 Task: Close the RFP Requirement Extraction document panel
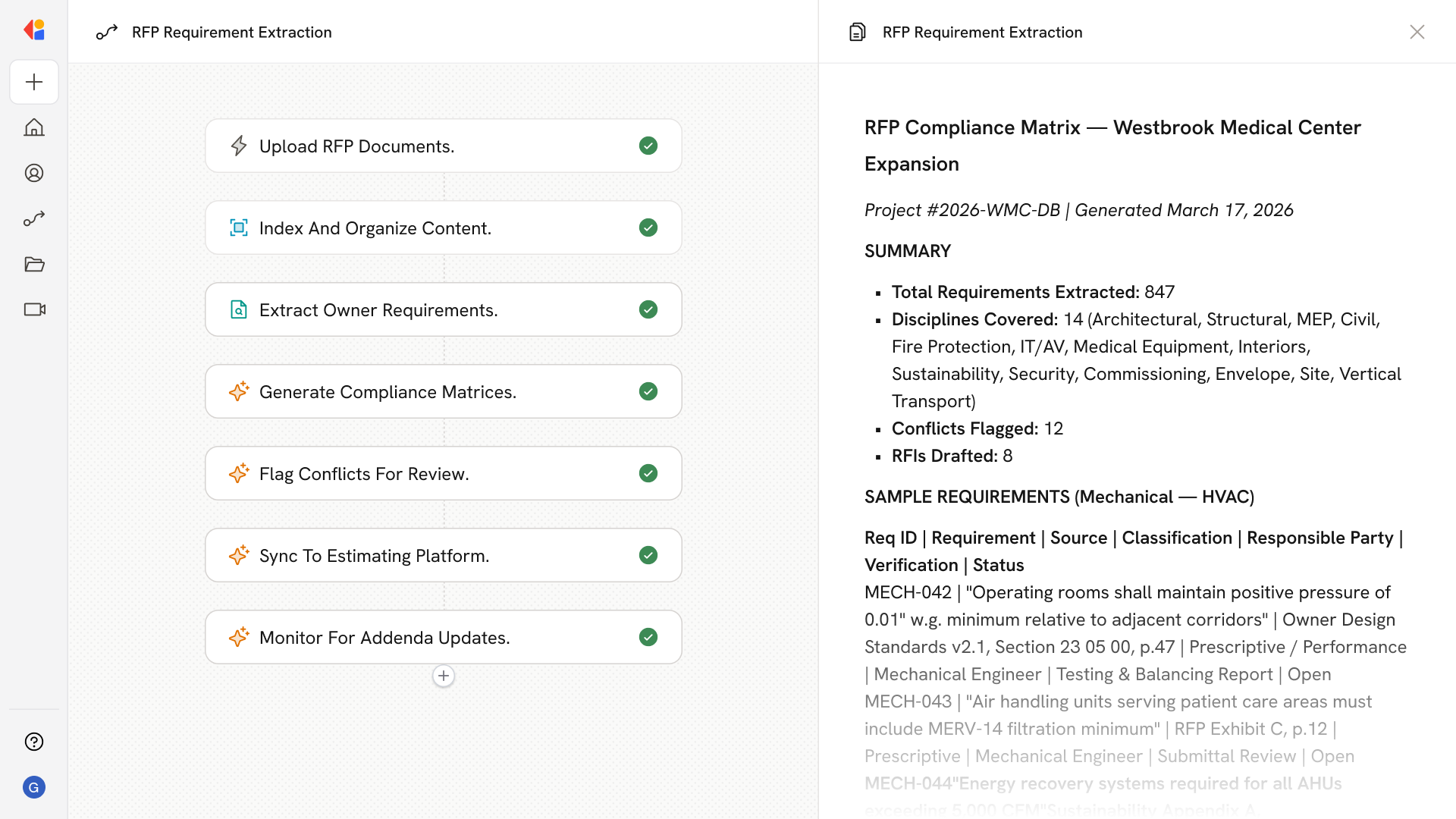pos(1417,32)
